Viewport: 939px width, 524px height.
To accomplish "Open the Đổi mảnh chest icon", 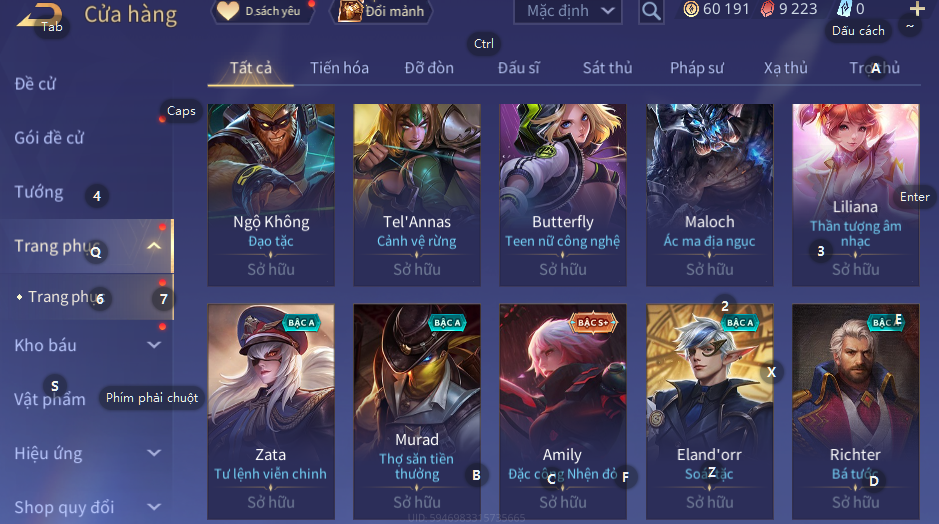I will 350,11.
